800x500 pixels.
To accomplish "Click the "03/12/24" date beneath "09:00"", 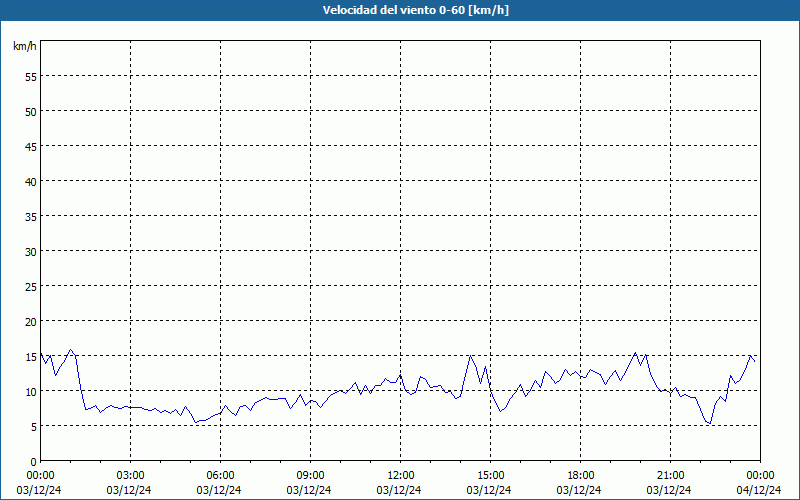I will (309, 490).
